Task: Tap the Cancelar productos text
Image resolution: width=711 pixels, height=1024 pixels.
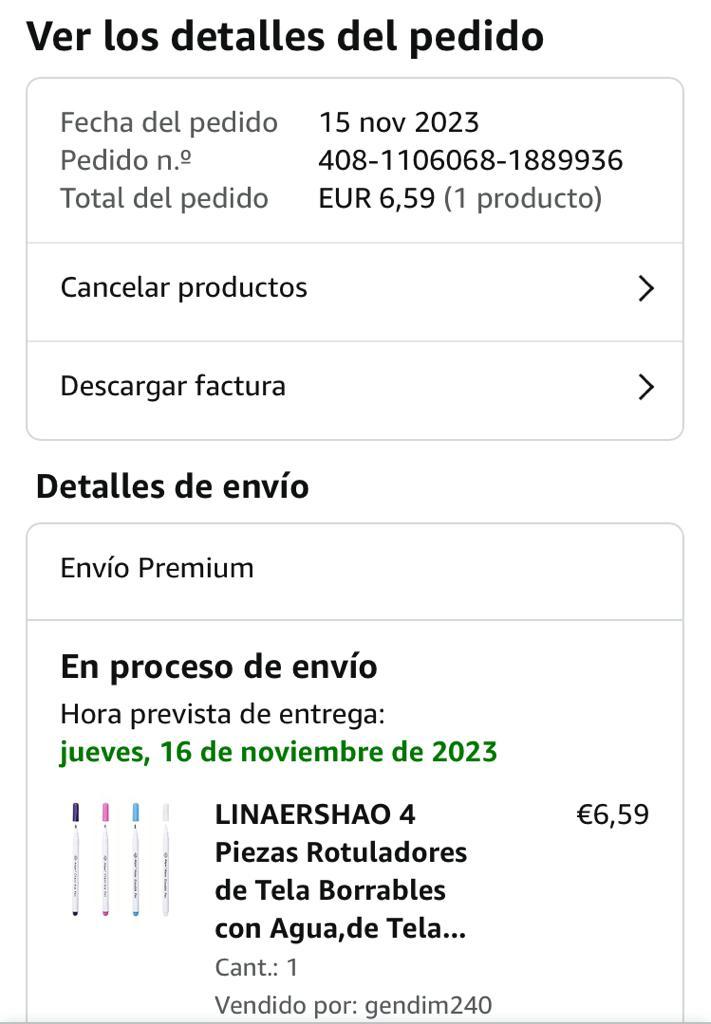Action: tap(184, 288)
